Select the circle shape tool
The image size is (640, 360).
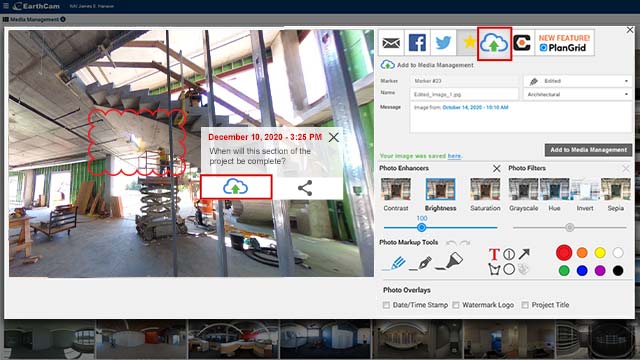click(509, 269)
